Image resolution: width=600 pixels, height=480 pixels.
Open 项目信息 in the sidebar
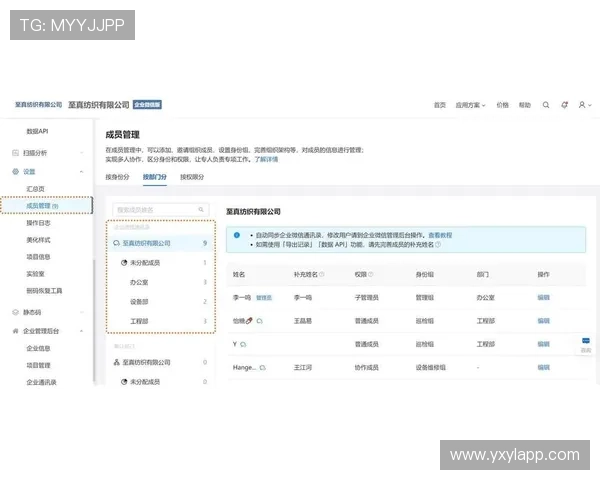click(38, 257)
